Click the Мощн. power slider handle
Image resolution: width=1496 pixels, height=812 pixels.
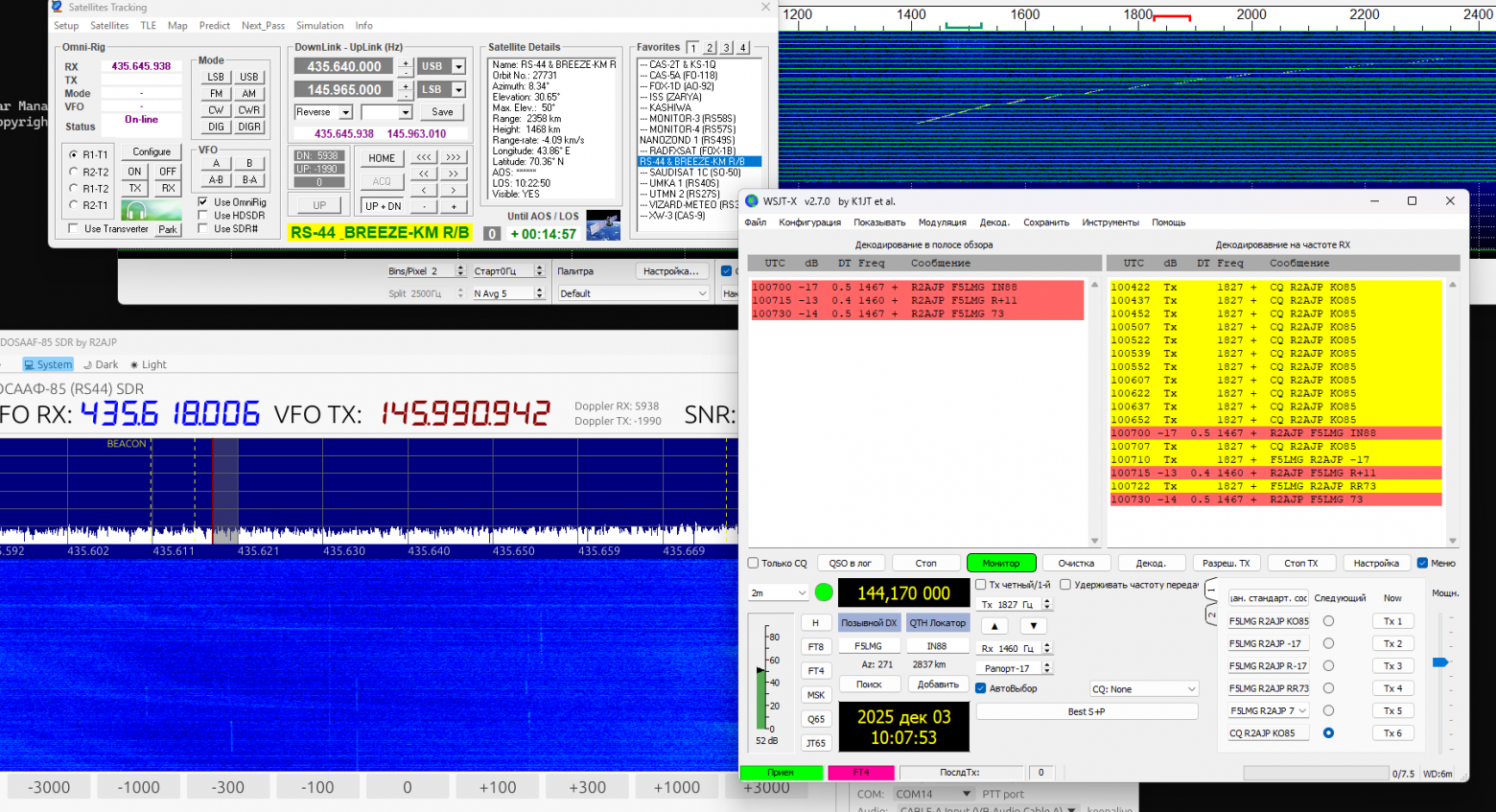[1439, 662]
